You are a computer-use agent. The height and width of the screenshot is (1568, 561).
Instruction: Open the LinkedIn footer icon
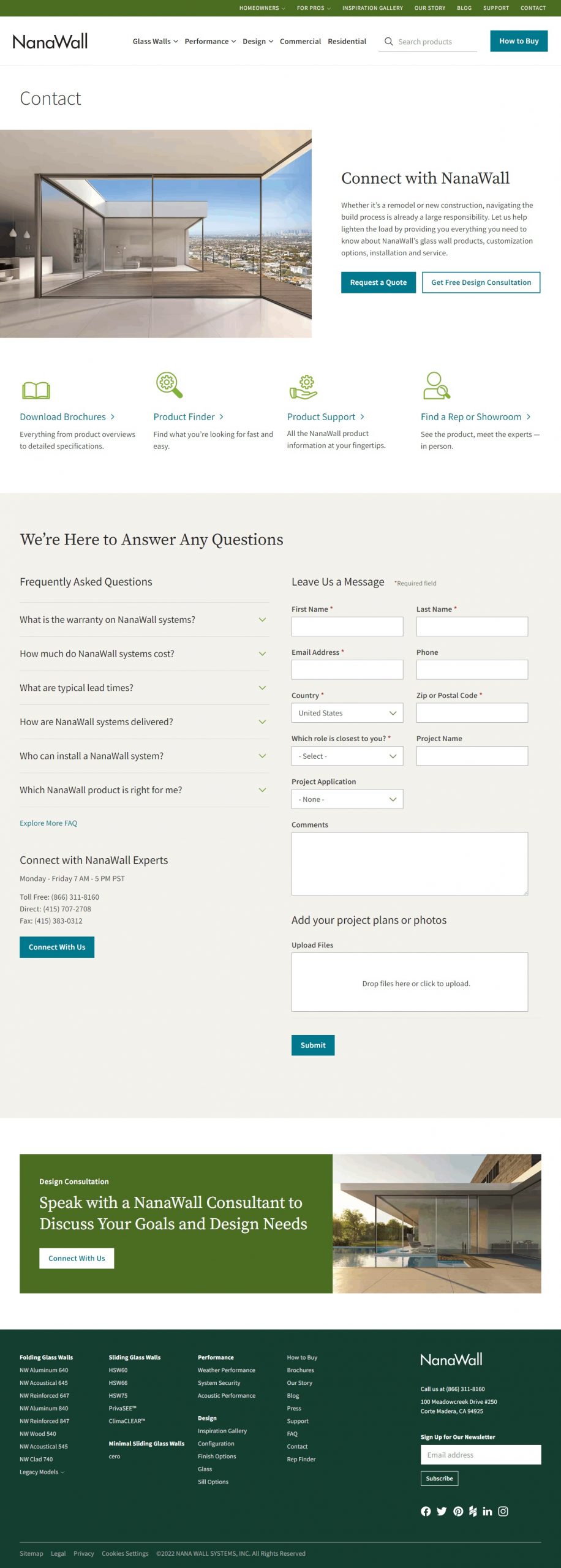(x=488, y=1512)
